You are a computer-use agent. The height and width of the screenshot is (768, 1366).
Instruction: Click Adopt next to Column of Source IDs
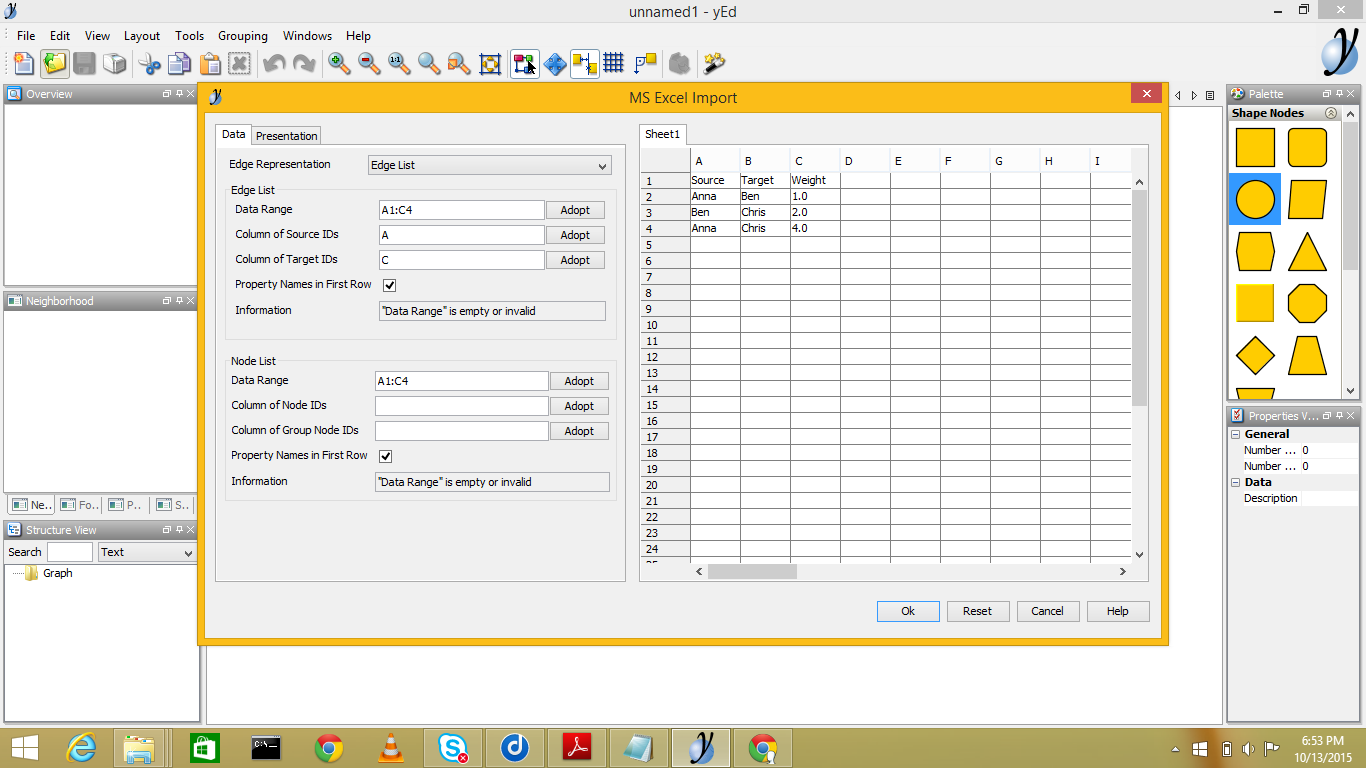click(x=575, y=235)
